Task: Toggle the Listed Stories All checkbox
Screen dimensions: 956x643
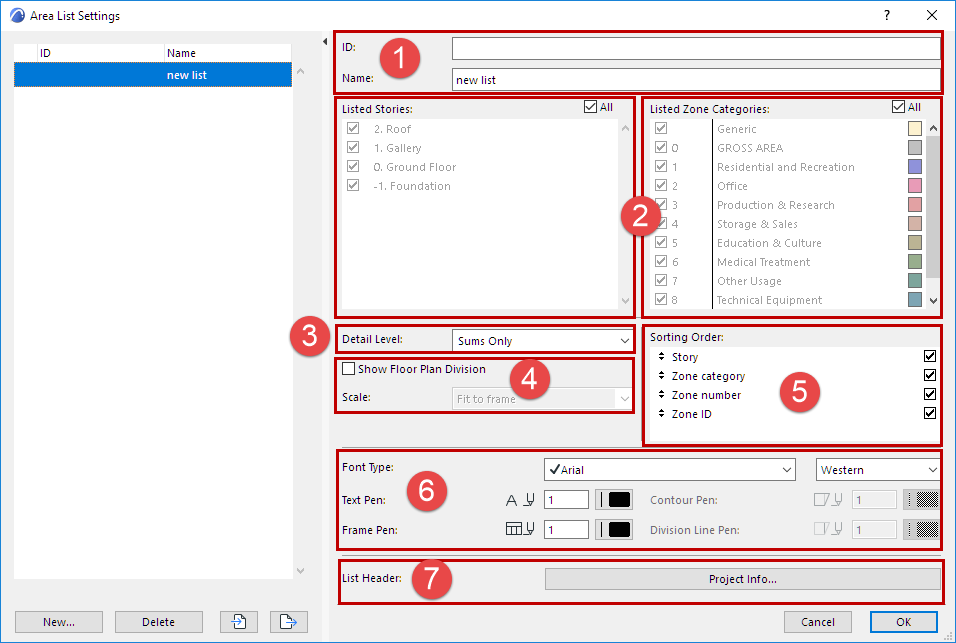Action: (x=590, y=107)
